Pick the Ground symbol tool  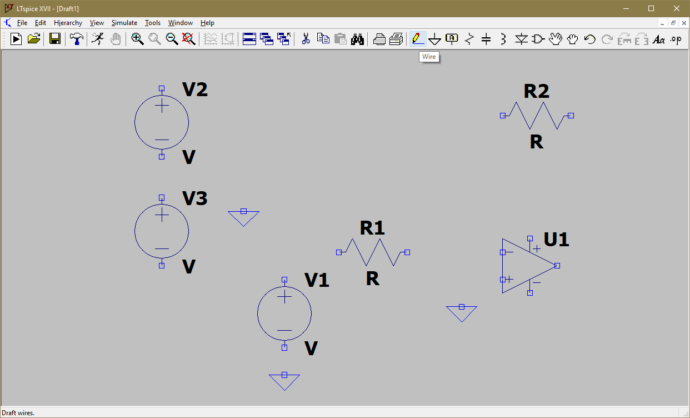[x=435, y=39]
